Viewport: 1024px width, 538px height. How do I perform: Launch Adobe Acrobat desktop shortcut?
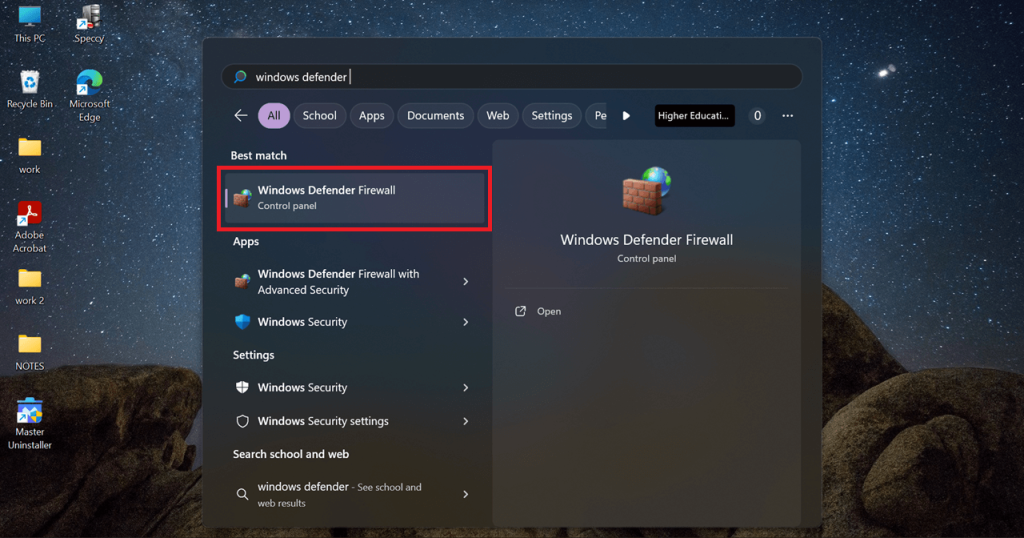pos(29,227)
